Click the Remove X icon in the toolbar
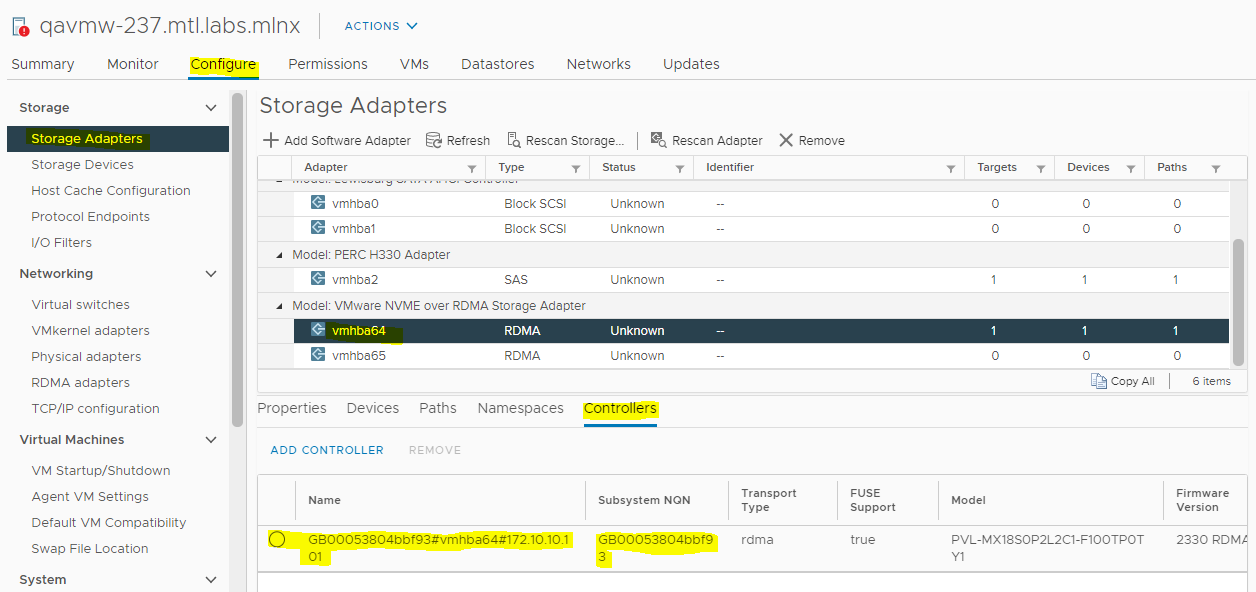Viewport: 1256px width, 592px height. point(786,140)
